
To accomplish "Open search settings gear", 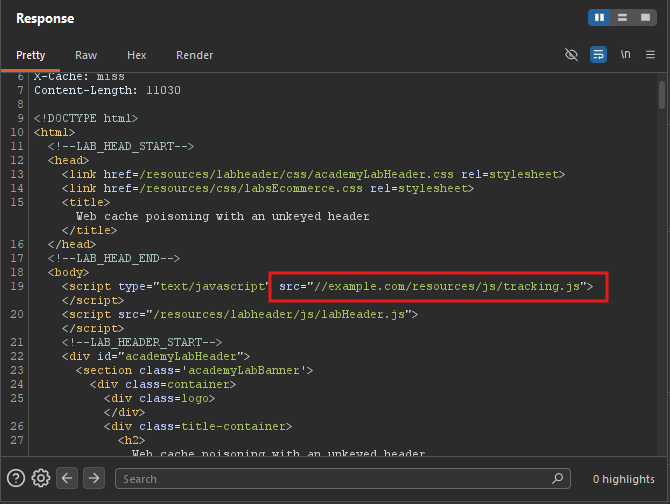I will pos(41,478).
